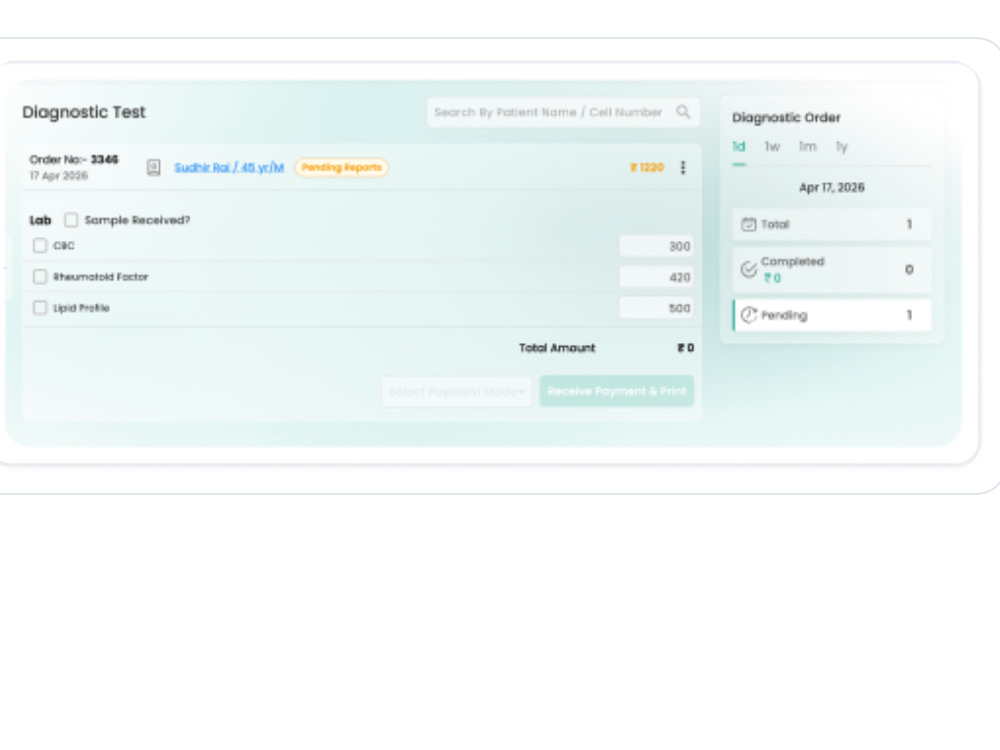The image size is (1000, 750).
Task: Select the Pending orders row
Action: pyautogui.click(x=832, y=315)
